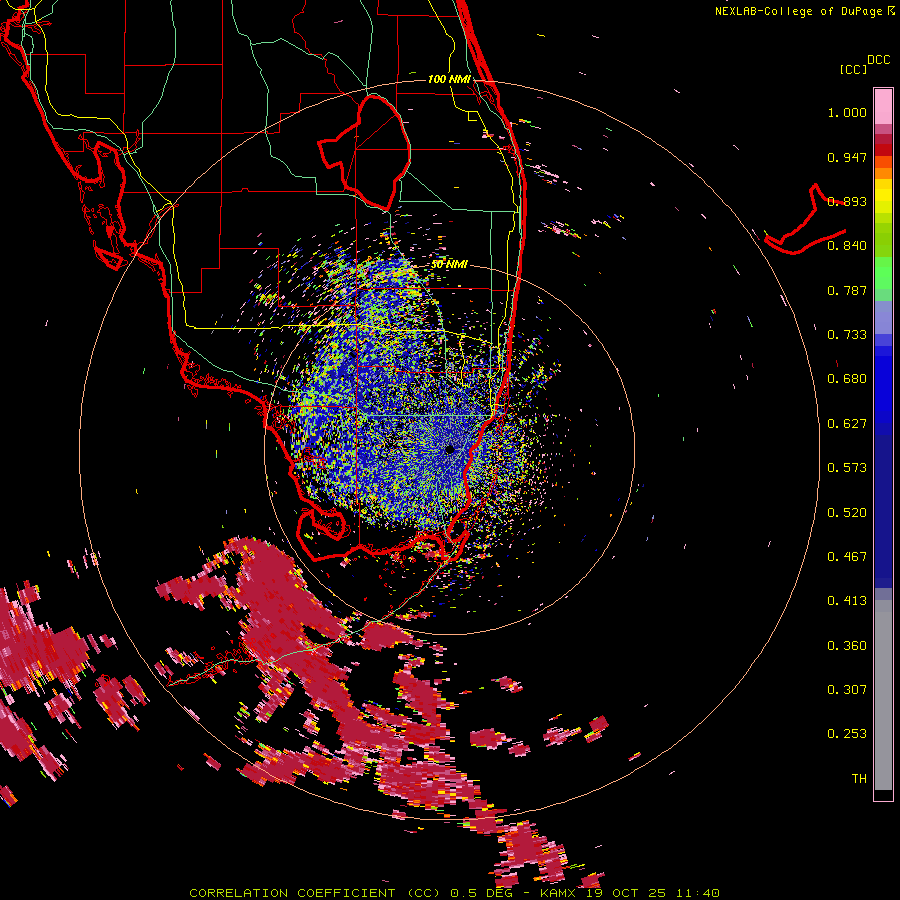Select the 0.360 scale value
Viewport: 900px width, 900px height.
coord(847,646)
